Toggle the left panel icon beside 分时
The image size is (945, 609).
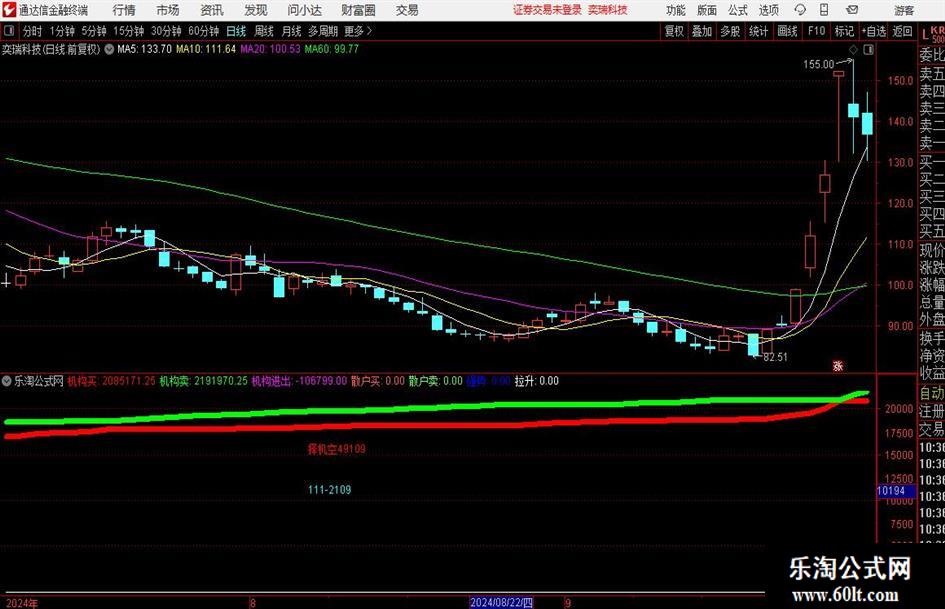[9, 31]
